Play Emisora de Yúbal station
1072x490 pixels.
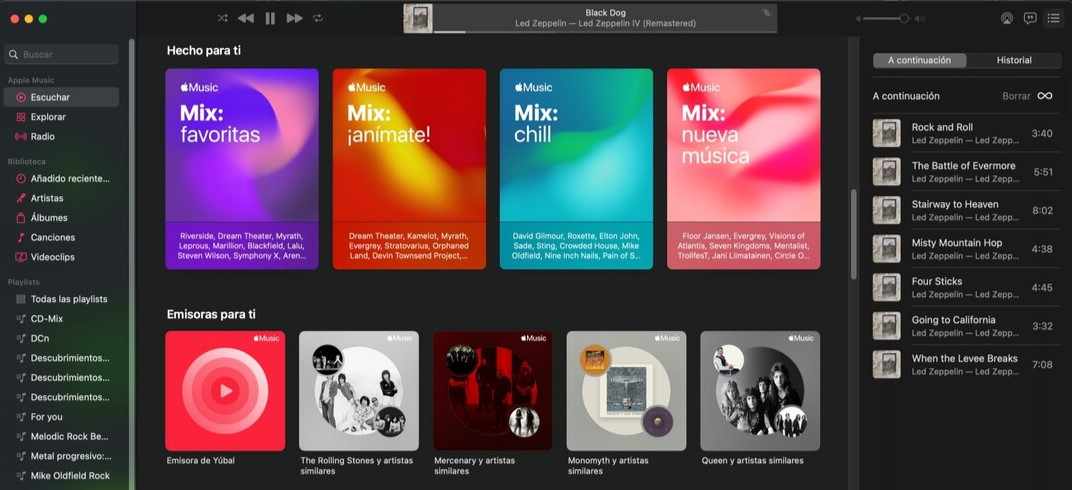225,391
